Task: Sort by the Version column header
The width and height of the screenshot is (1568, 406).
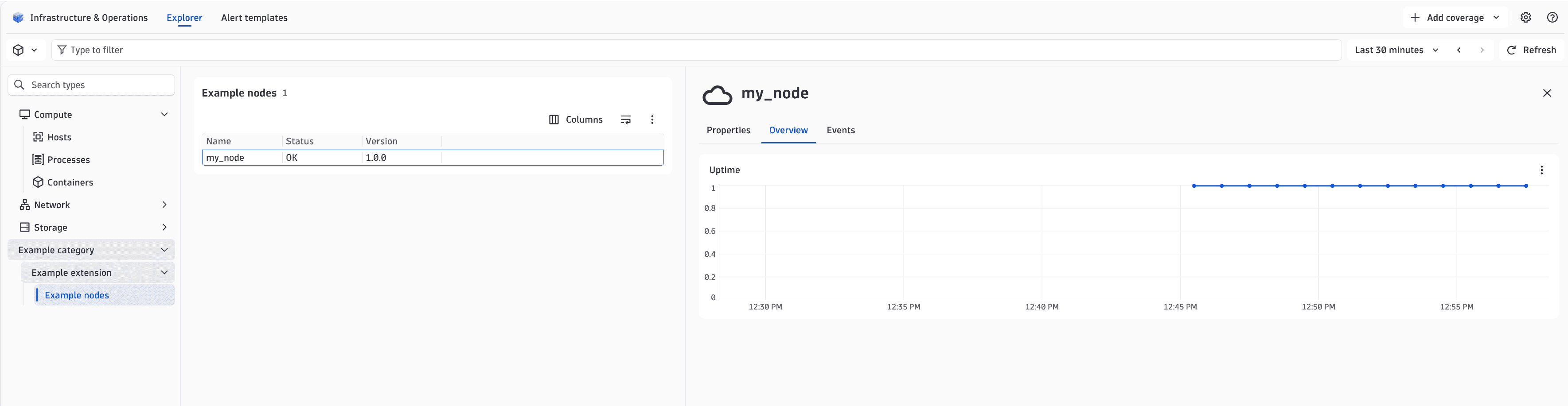Action: pos(402,141)
